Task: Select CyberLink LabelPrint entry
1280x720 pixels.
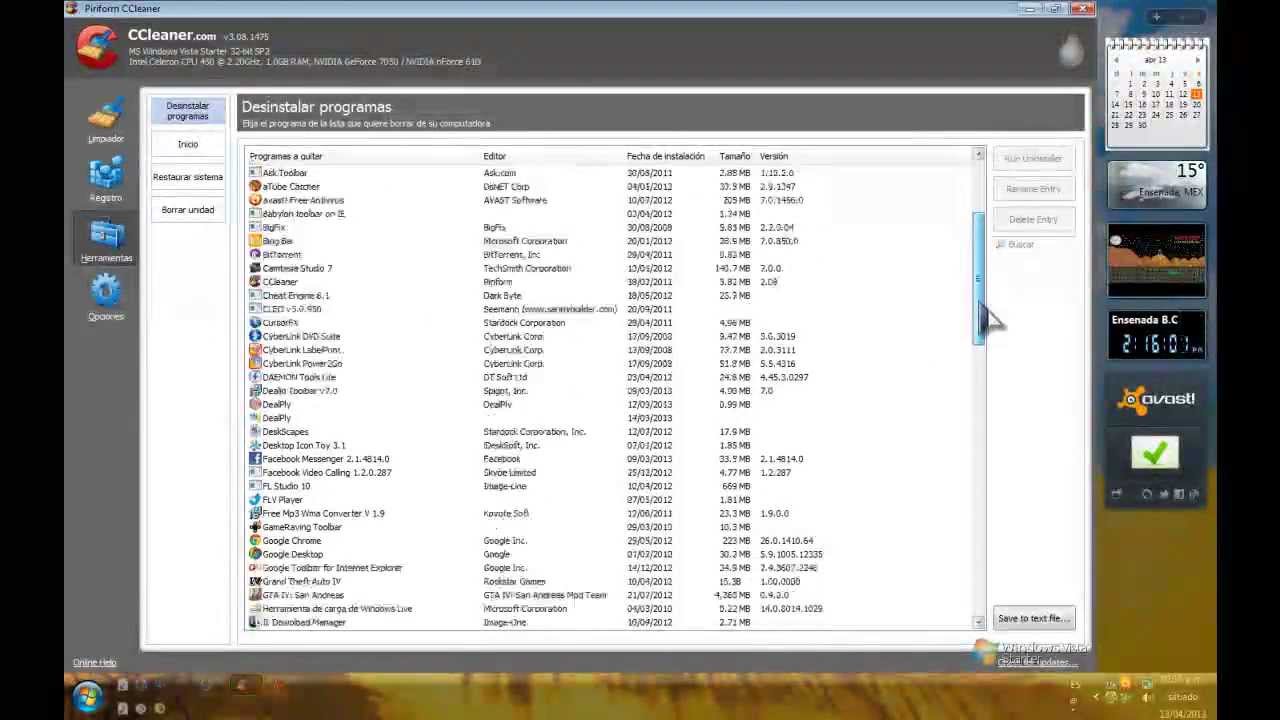Action: (x=610, y=350)
